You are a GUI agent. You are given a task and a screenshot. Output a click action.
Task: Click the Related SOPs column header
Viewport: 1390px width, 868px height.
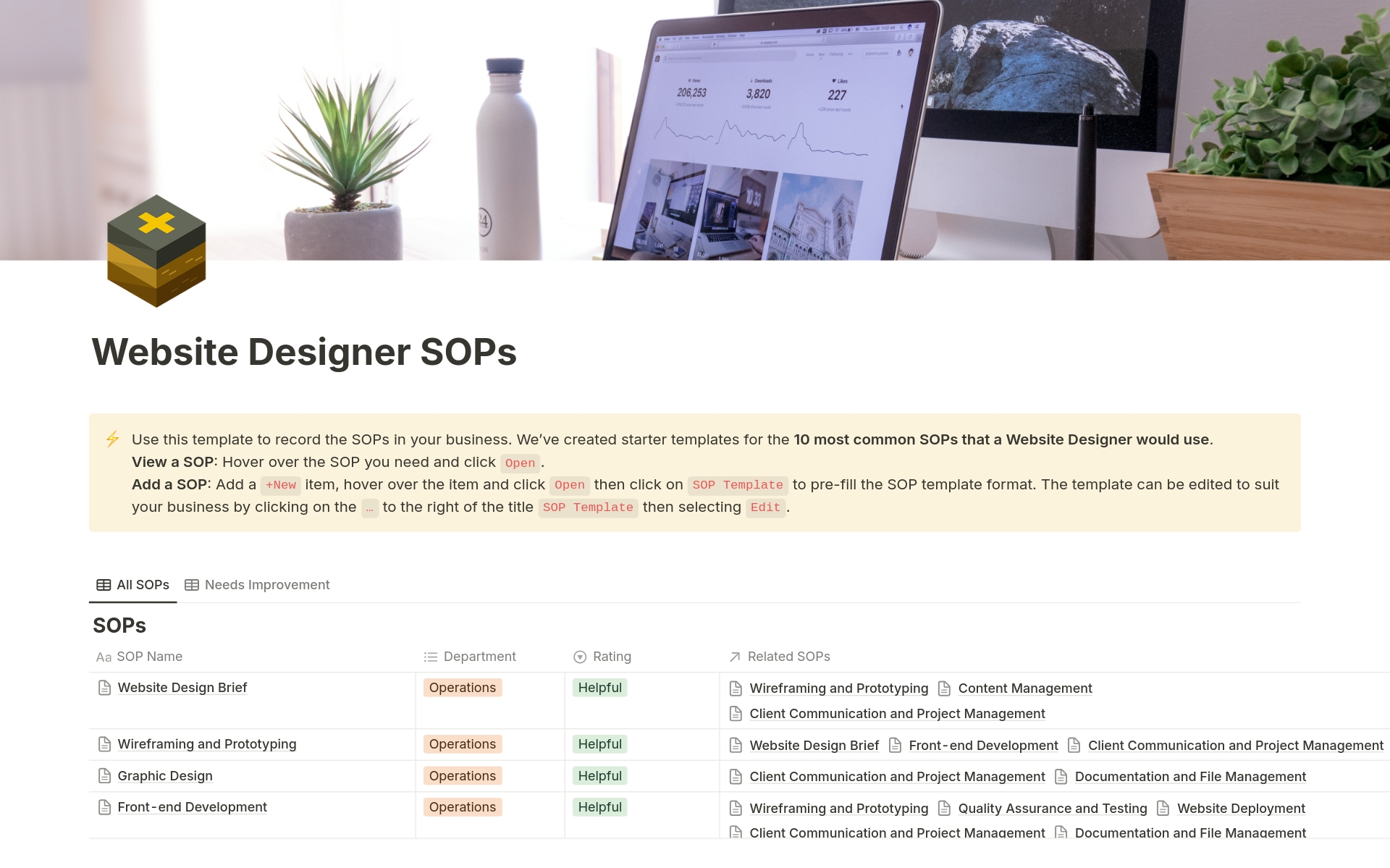point(788,657)
